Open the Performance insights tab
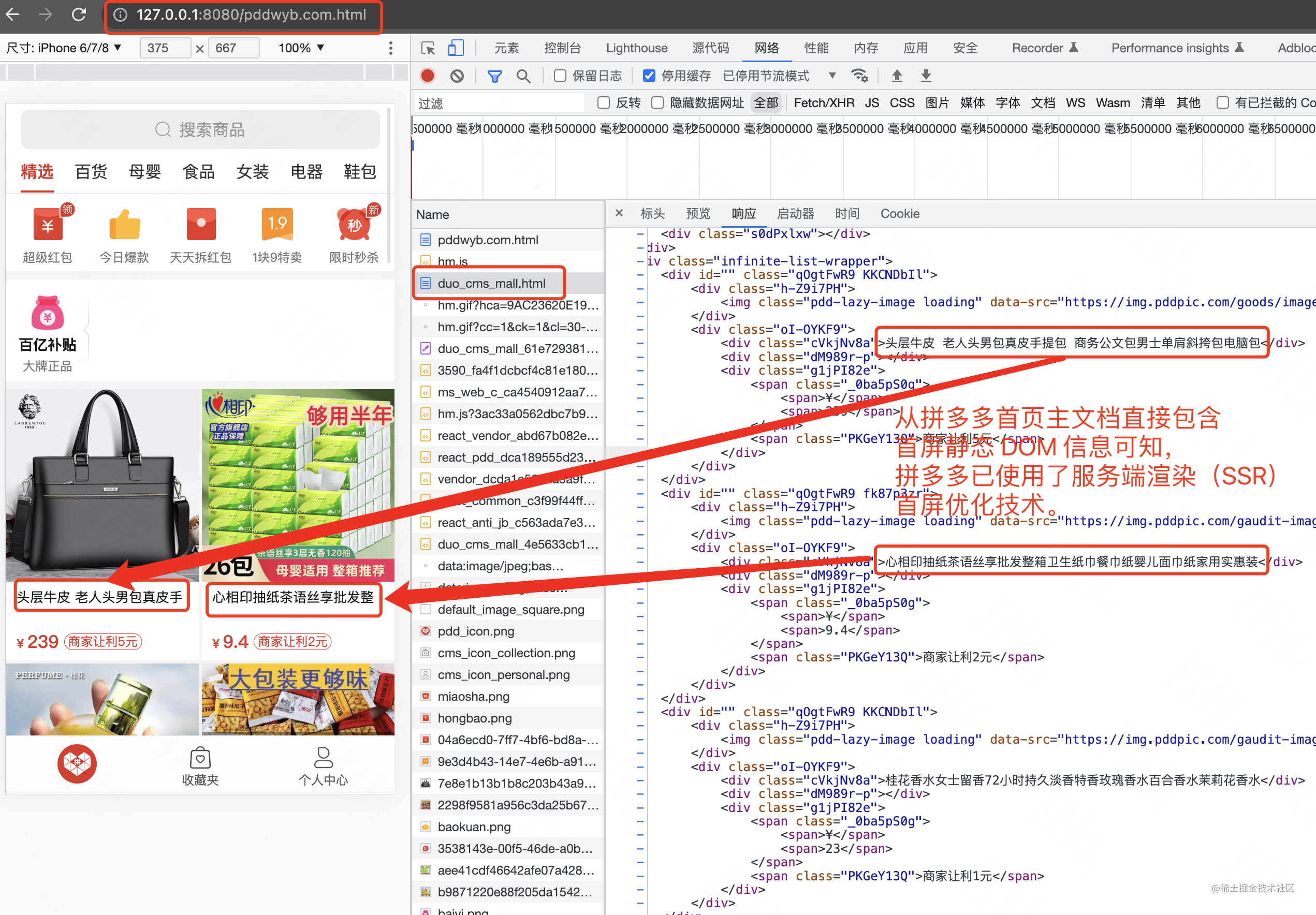Image resolution: width=1316 pixels, height=915 pixels. [x=1177, y=48]
